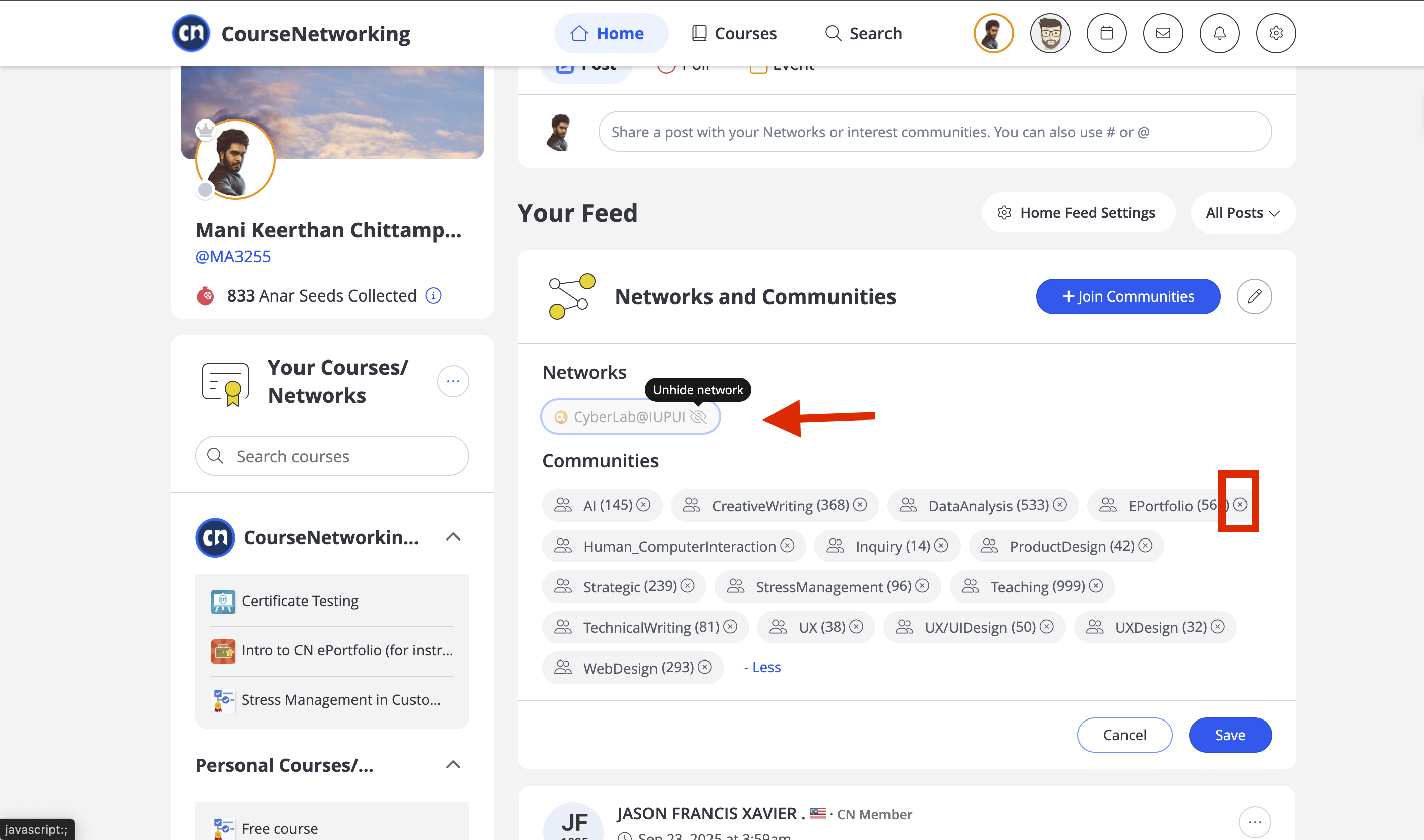1424x840 pixels.
Task: Open the Search tab
Action: click(864, 33)
